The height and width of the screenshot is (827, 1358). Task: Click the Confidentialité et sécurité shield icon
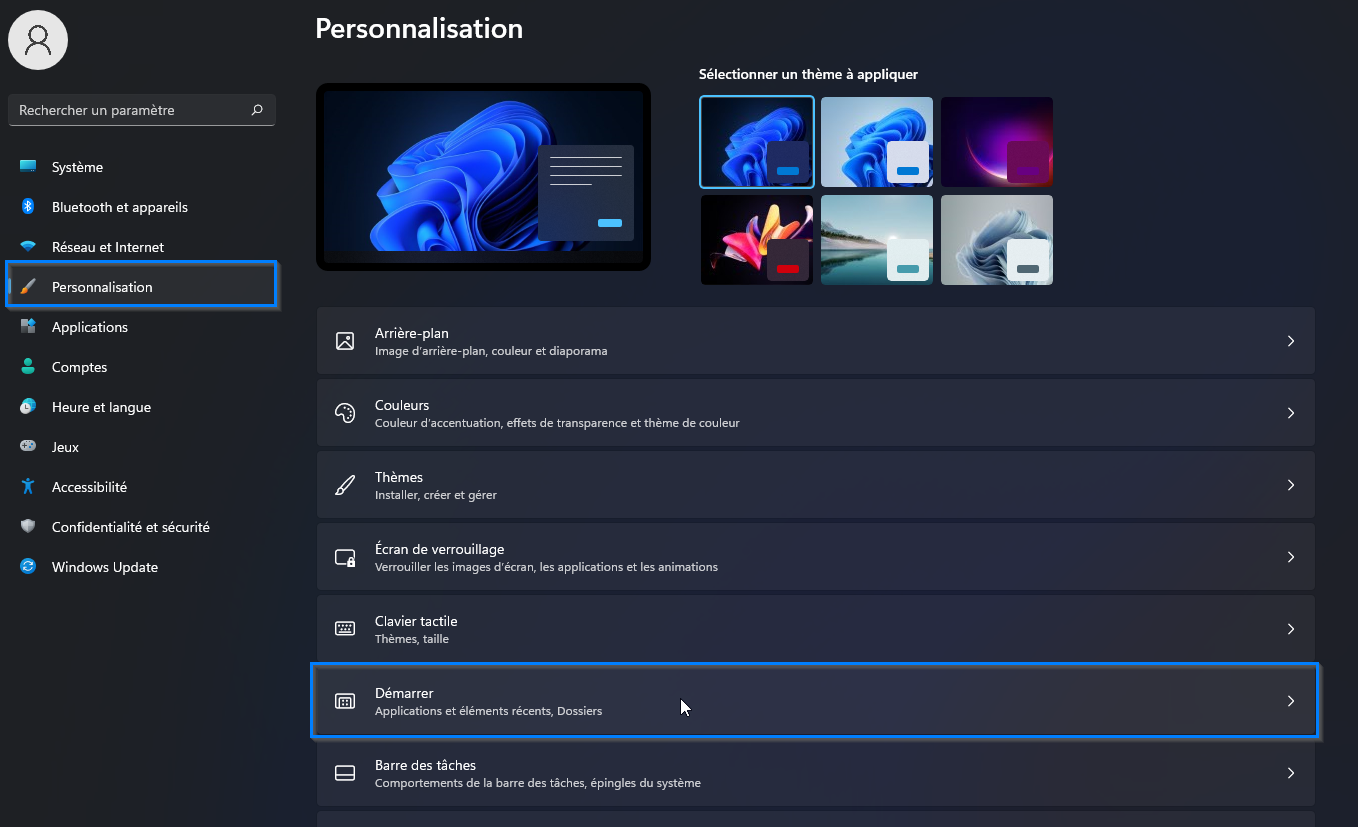pyautogui.click(x=28, y=527)
